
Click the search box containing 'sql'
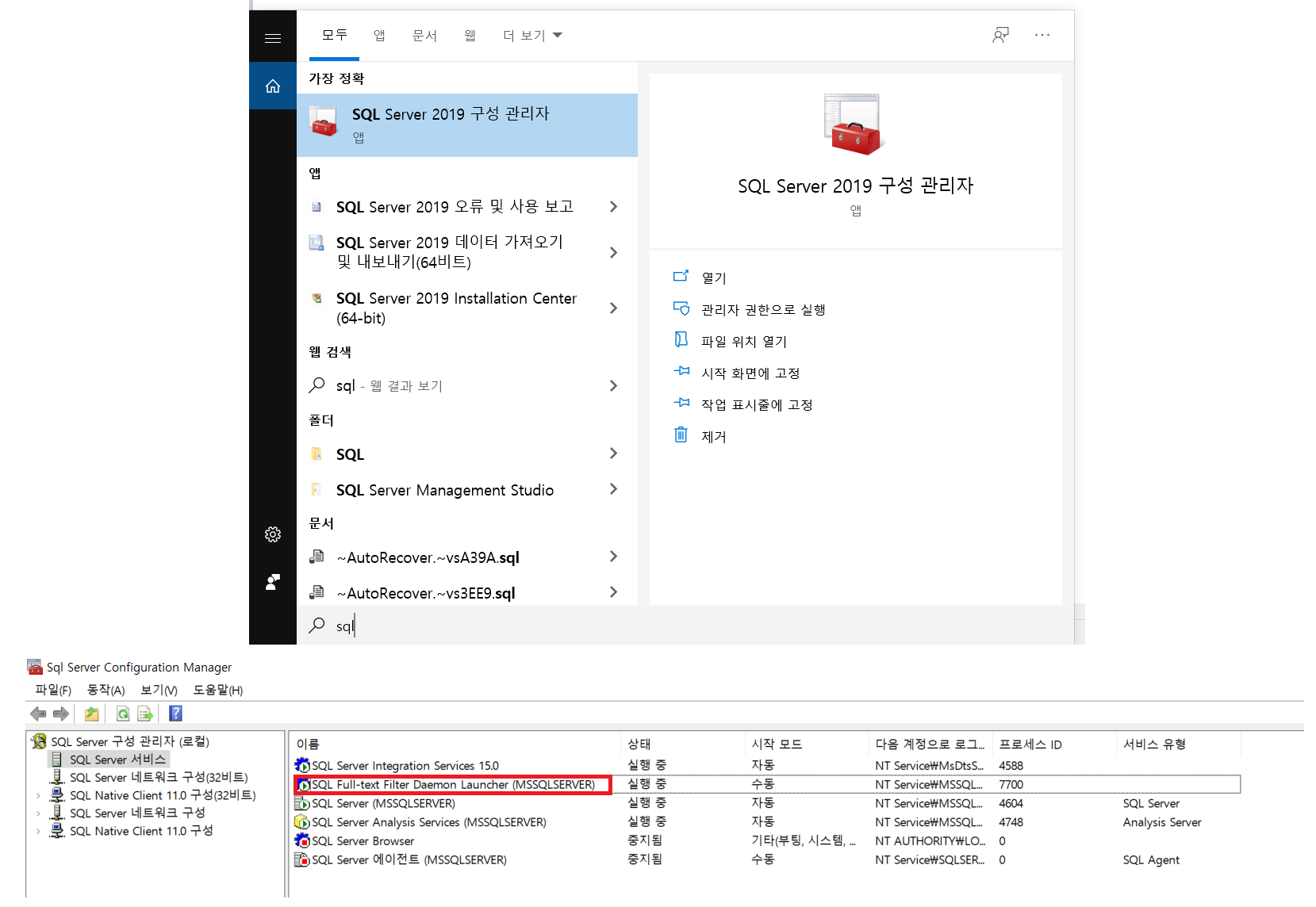[685, 626]
